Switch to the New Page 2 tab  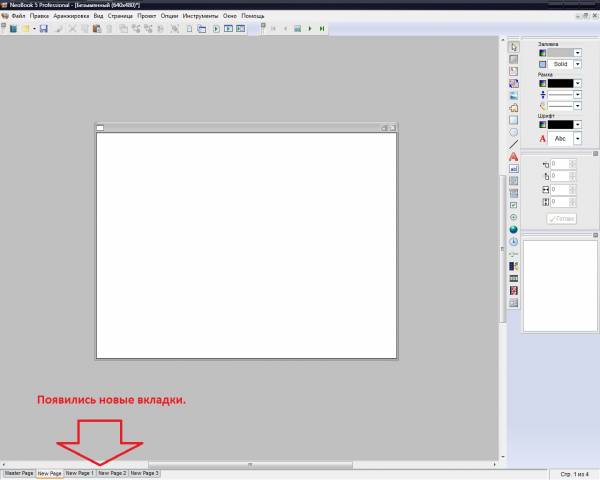[111, 472]
